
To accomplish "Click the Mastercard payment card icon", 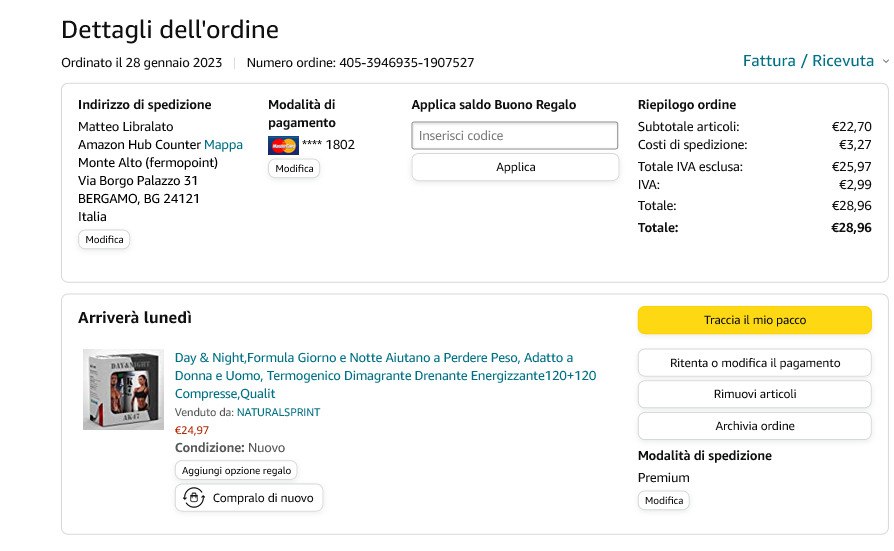I will 283,145.
